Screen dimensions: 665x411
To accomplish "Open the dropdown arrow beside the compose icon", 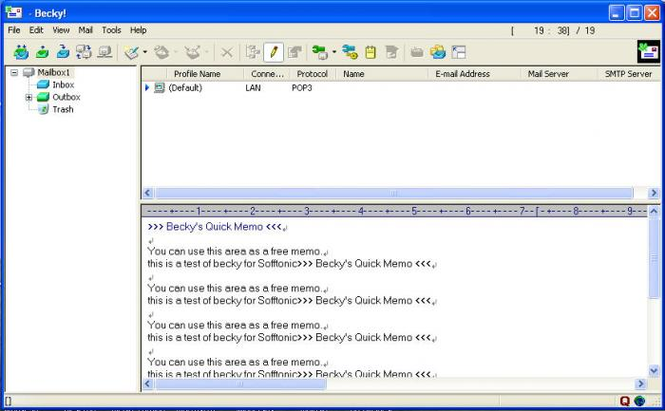I will (145, 52).
